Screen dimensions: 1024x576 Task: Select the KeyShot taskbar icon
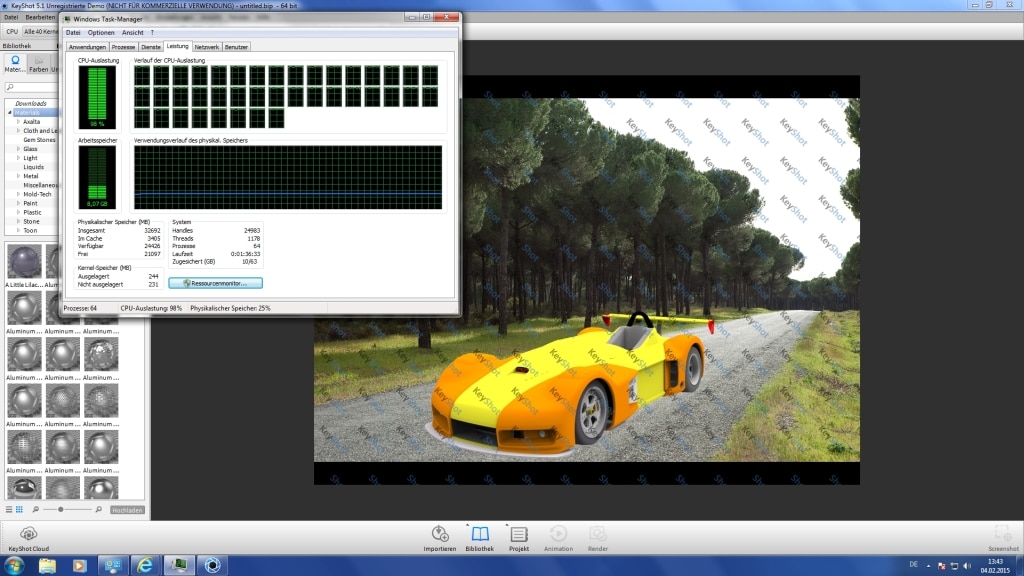212,565
